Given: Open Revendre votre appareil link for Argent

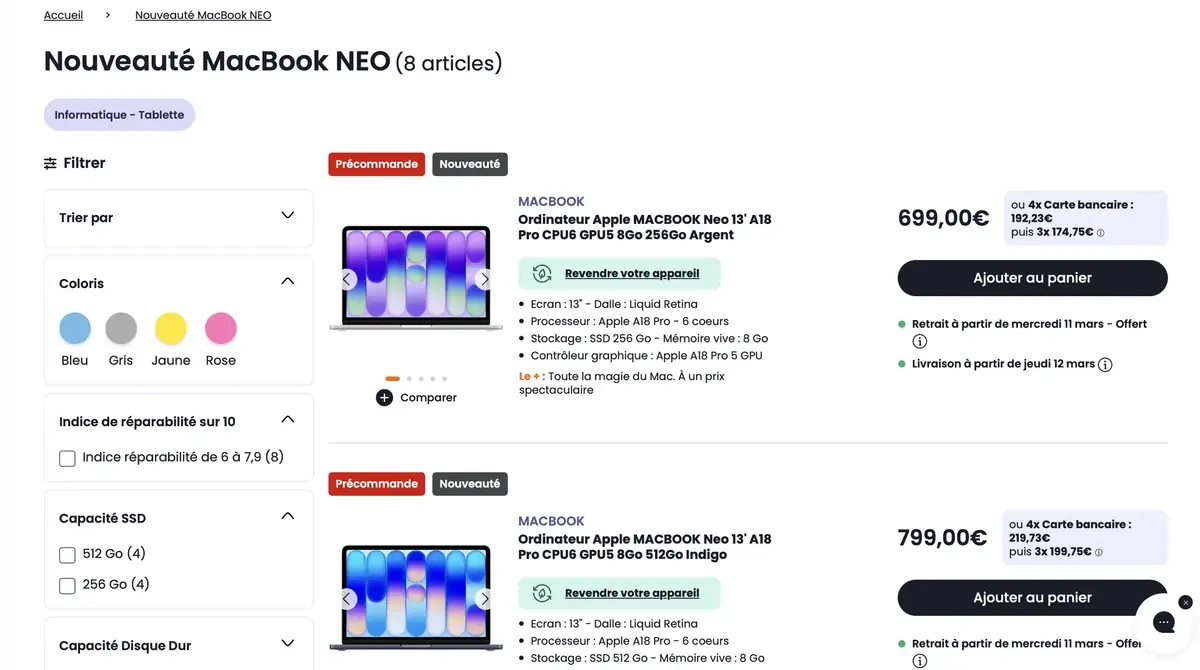Looking at the screenshot, I should coord(632,274).
